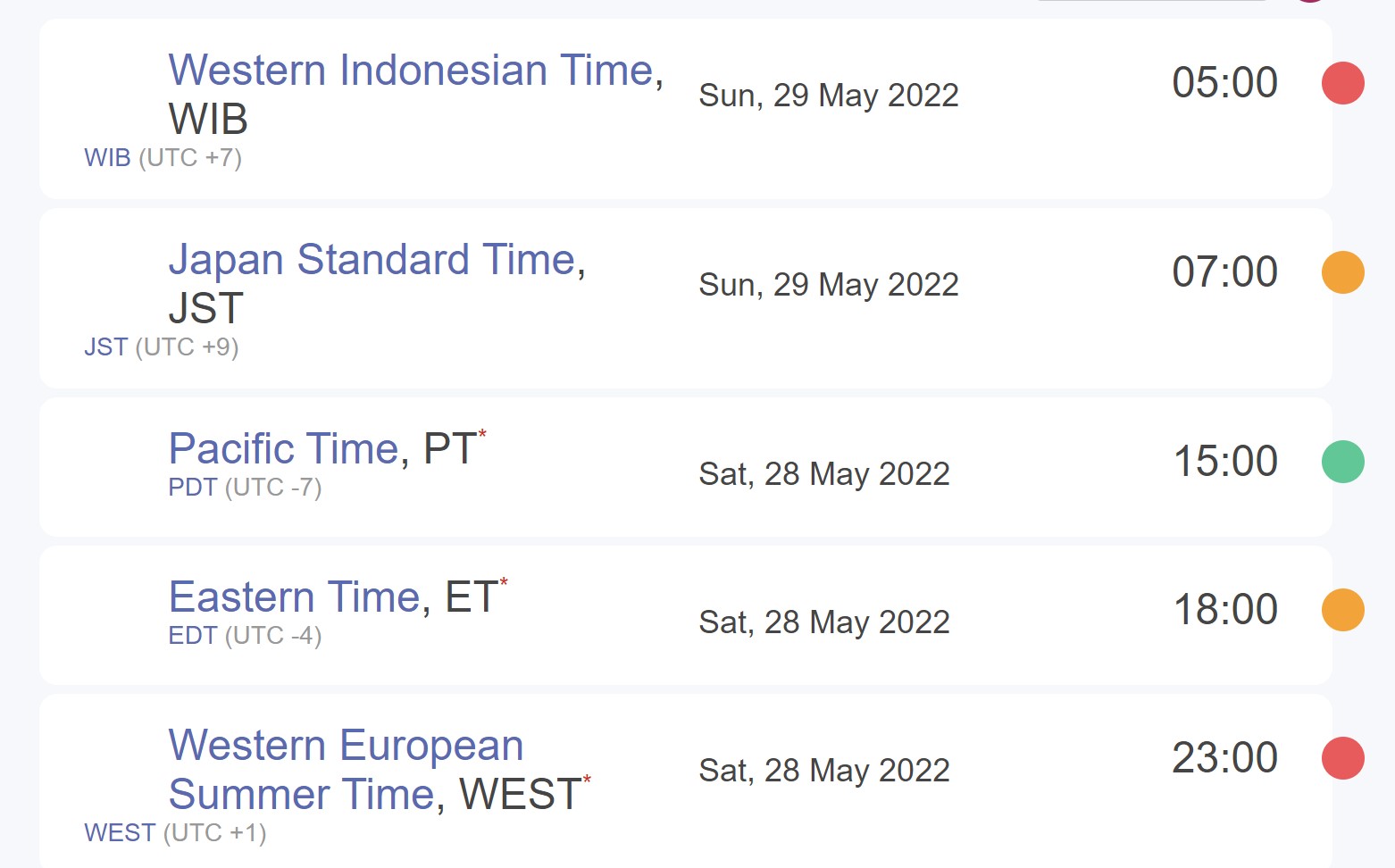The image size is (1395, 868).
Task: Click the WEST abbreviation next to UTC +1
Action: click(120, 833)
